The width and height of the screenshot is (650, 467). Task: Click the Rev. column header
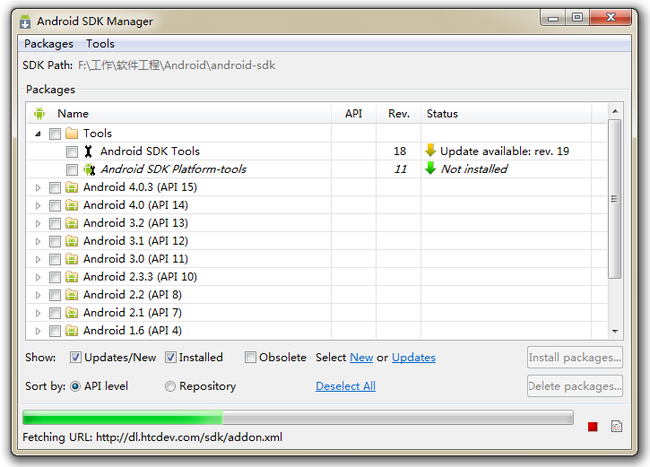point(399,113)
